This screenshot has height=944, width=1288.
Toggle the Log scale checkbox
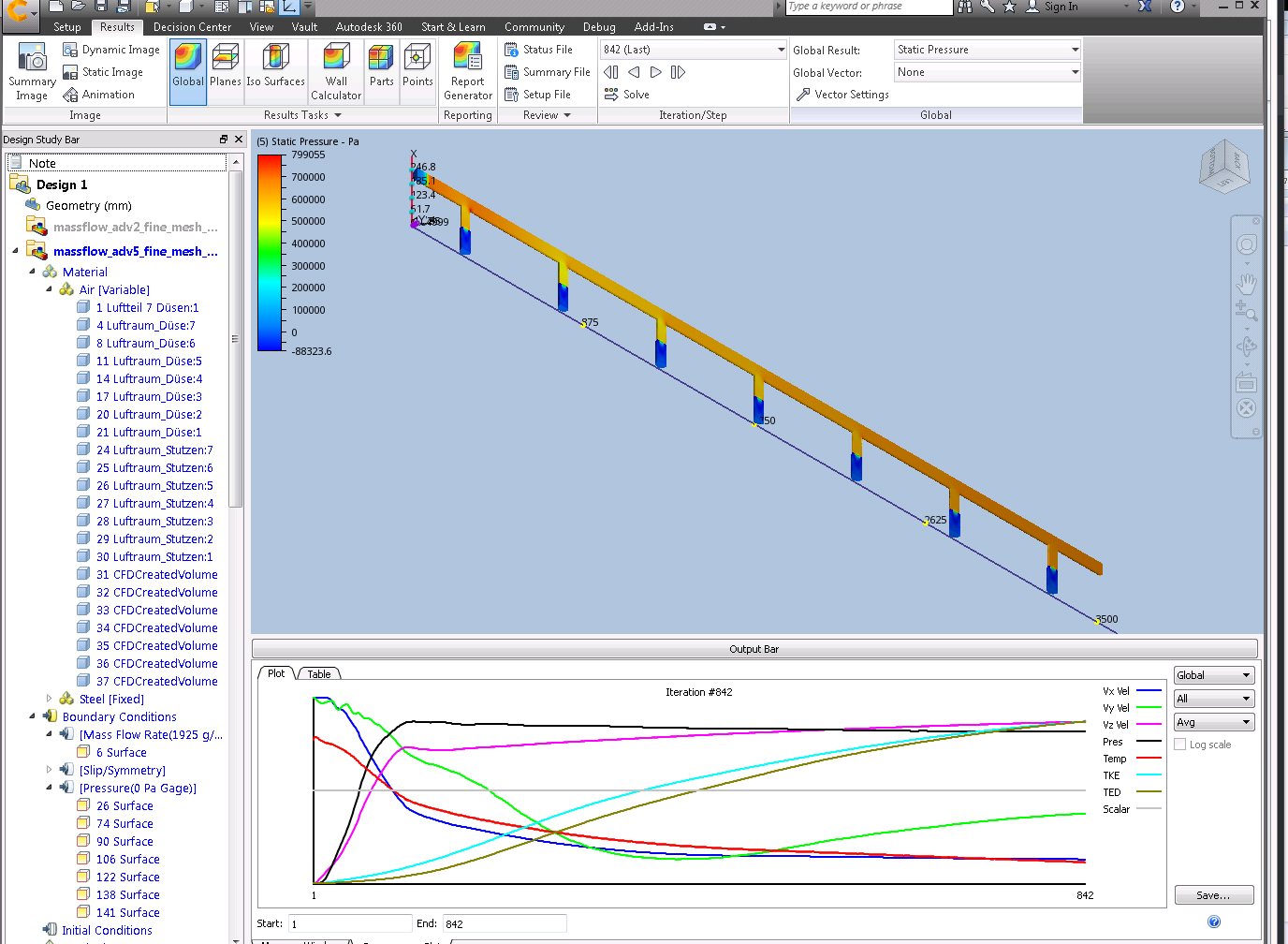coord(1180,745)
